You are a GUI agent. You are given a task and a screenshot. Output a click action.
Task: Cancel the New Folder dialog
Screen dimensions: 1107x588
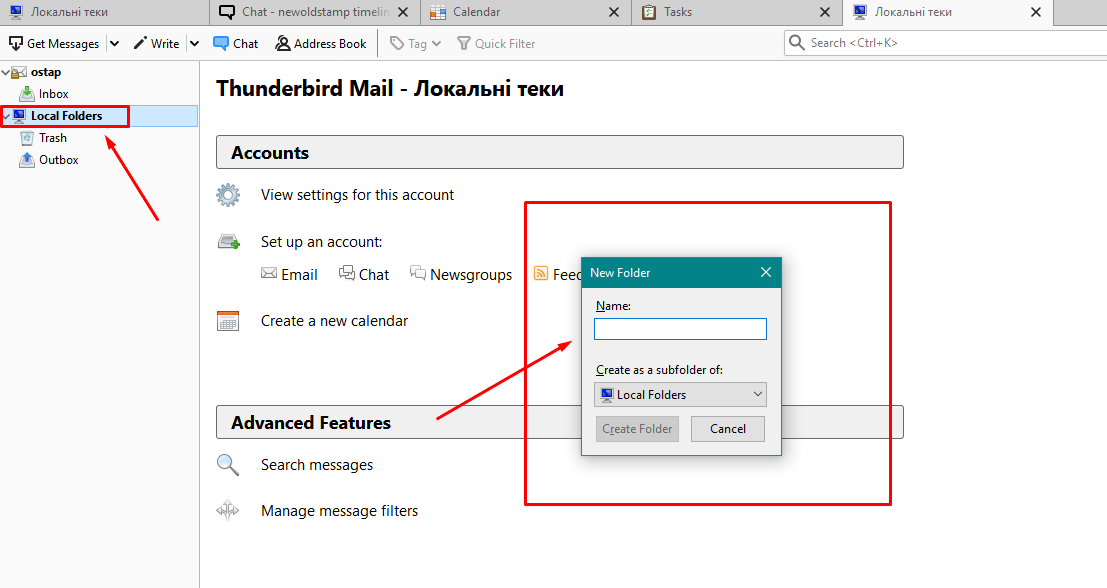pos(727,428)
